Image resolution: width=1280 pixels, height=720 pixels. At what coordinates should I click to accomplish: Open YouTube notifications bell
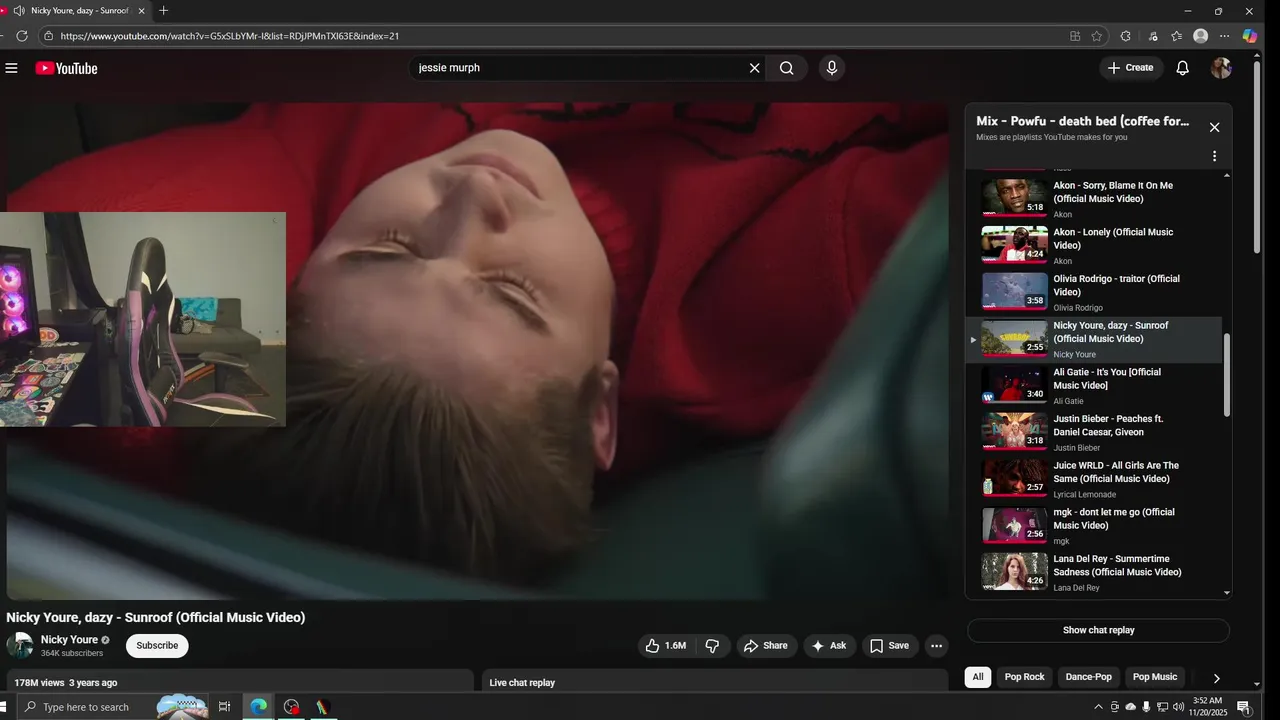pyautogui.click(x=1182, y=68)
